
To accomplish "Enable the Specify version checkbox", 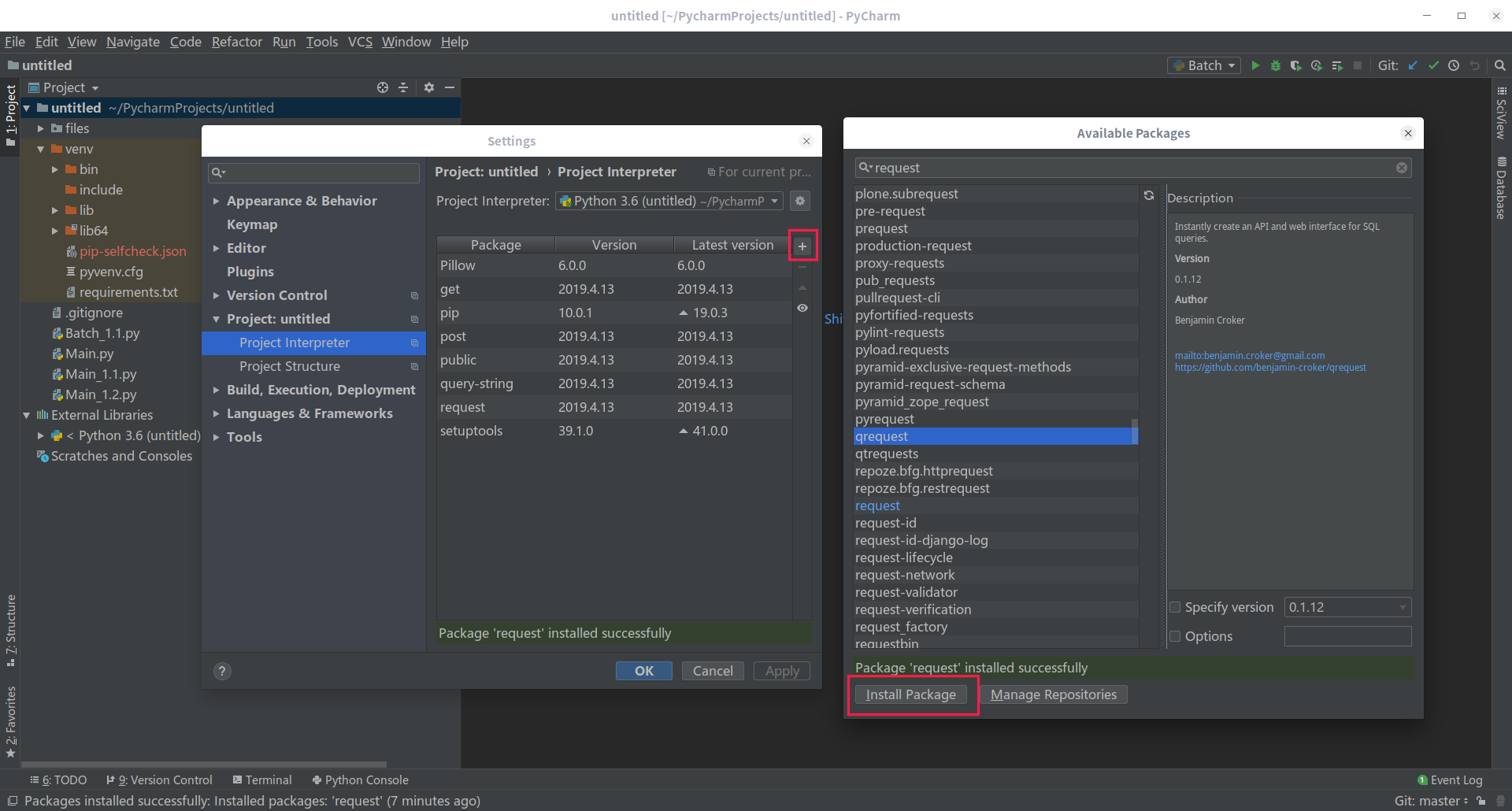I will pyautogui.click(x=1175, y=607).
